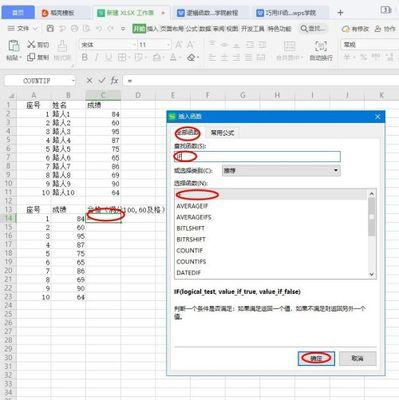Close the Insert Function dialog

[378, 117]
